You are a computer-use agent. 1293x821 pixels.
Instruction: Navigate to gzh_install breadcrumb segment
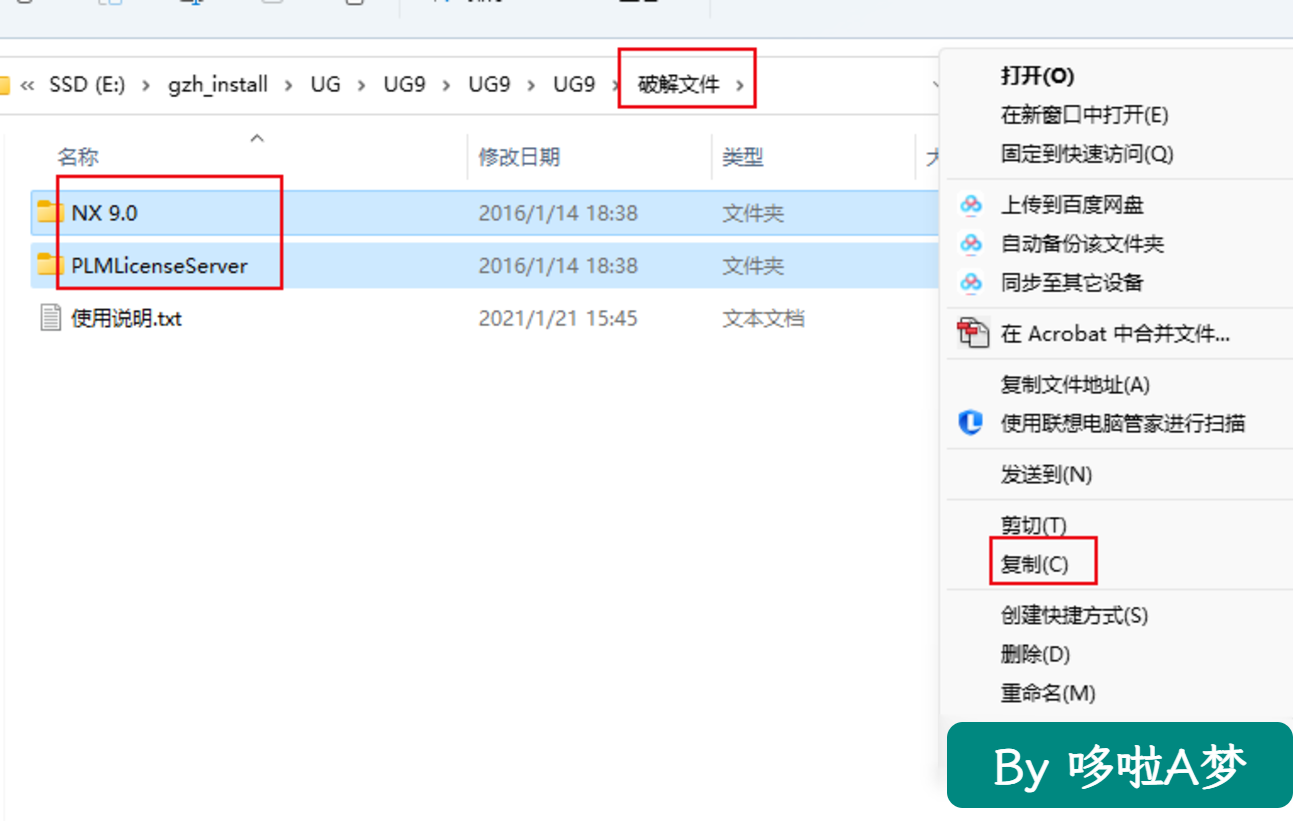(x=218, y=85)
